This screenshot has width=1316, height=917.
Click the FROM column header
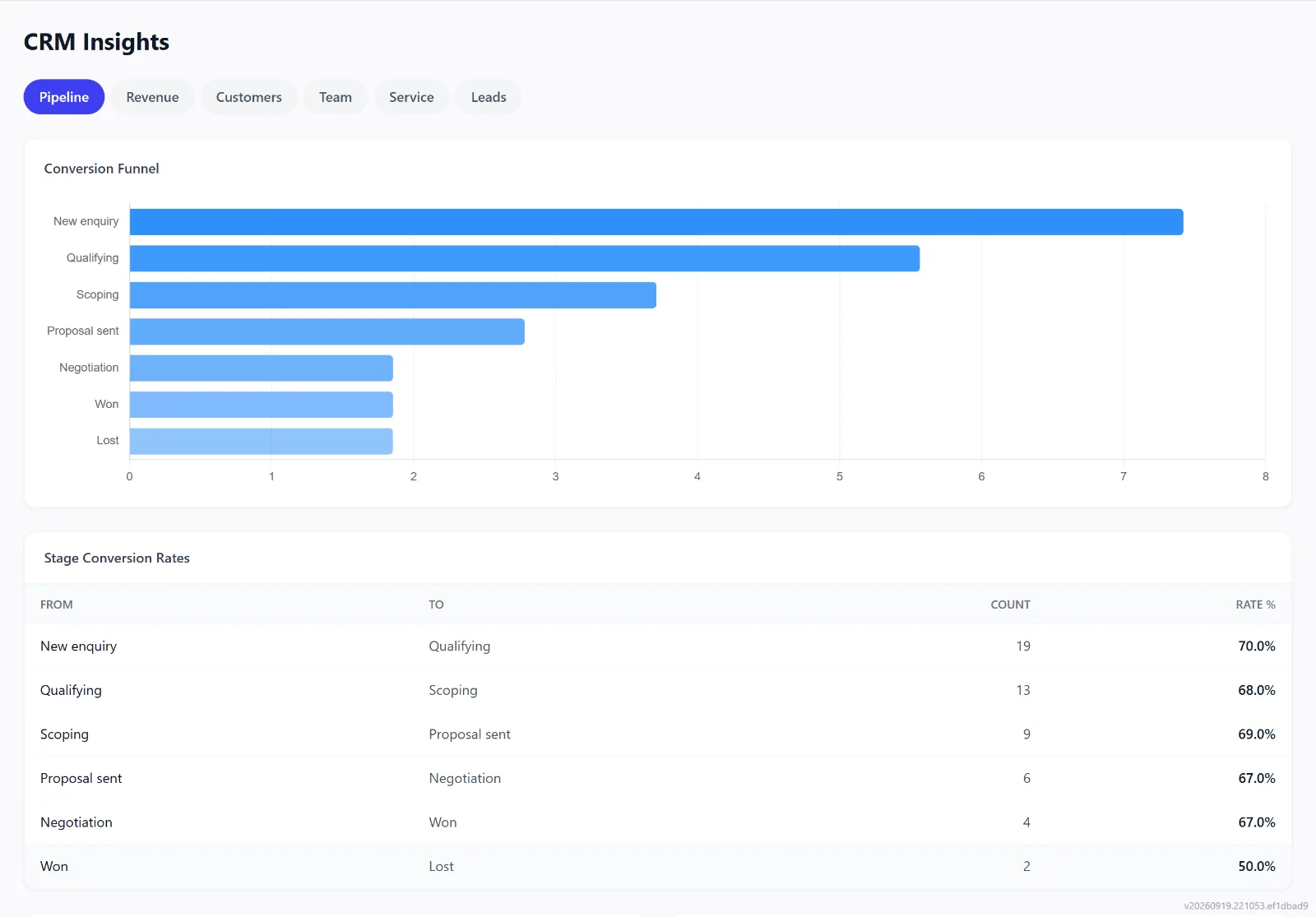(57, 604)
